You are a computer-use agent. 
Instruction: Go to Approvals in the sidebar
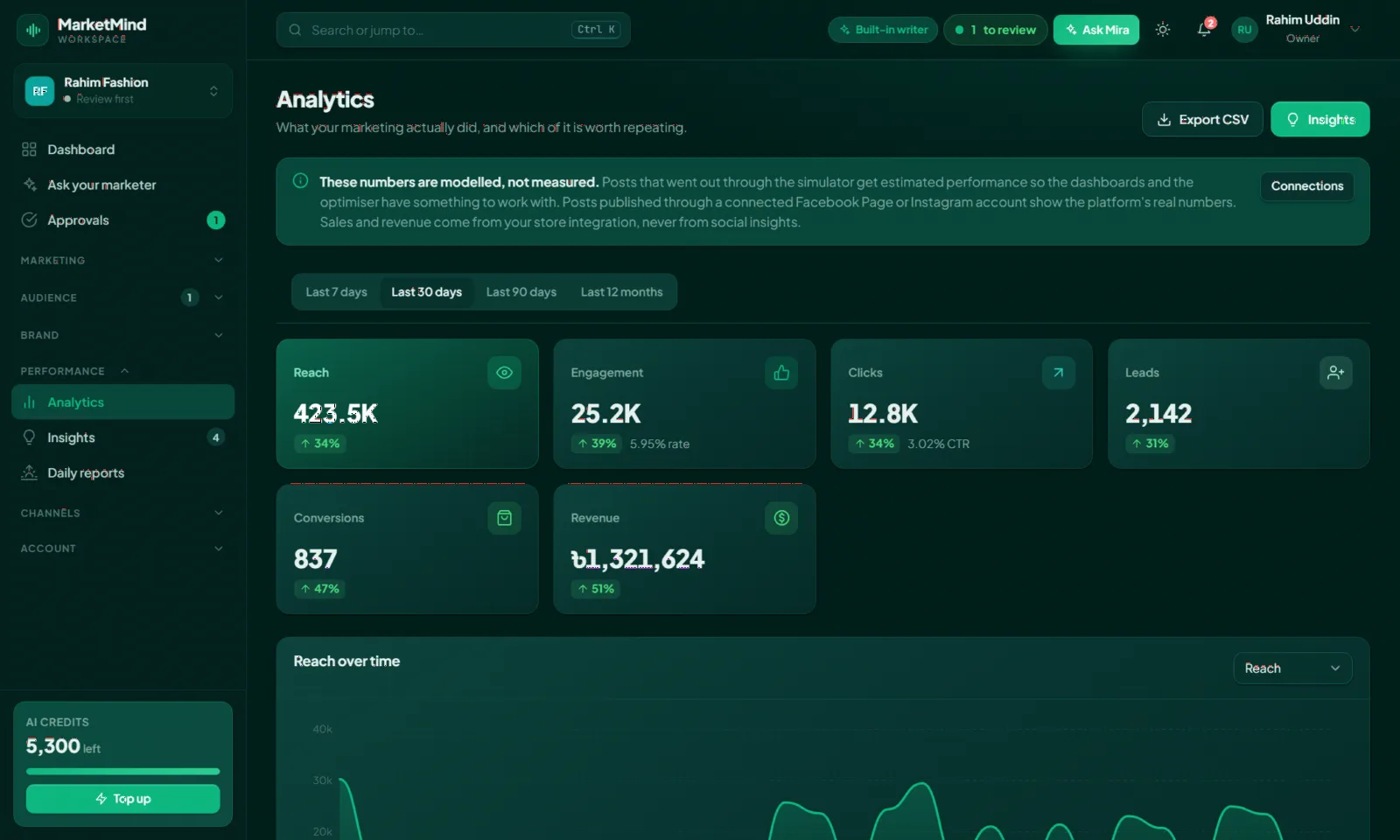(x=123, y=220)
